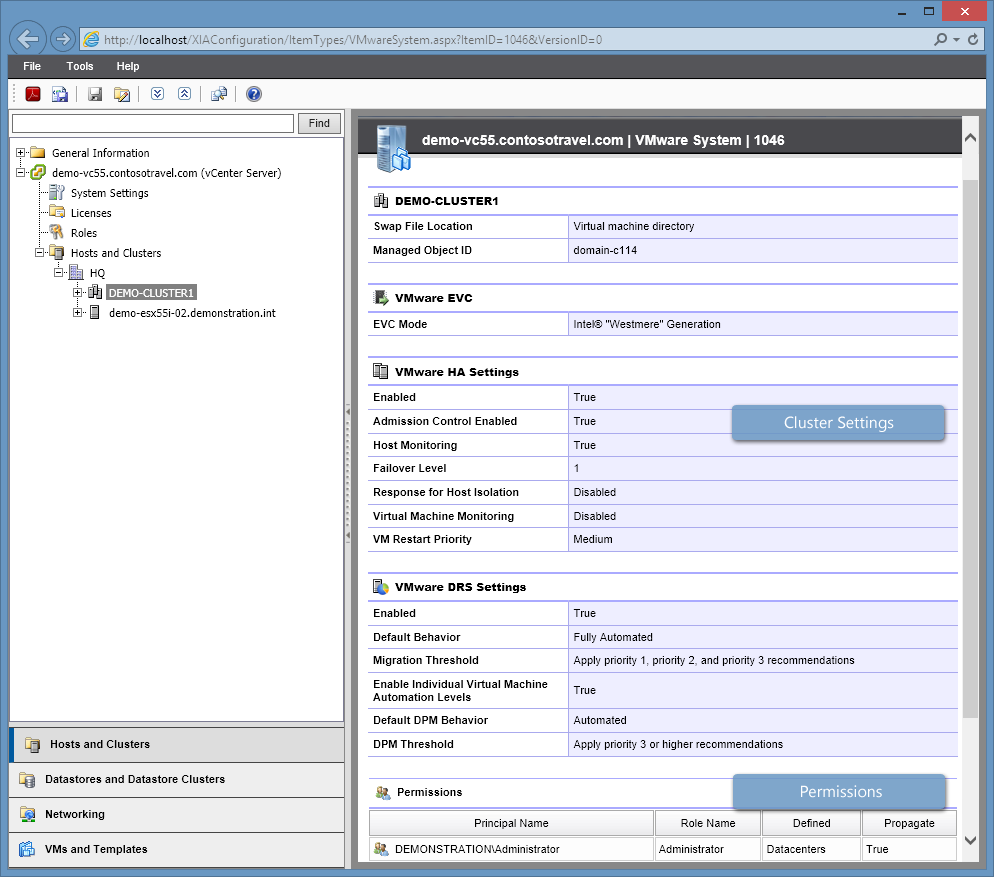This screenshot has width=994, height=877.
Task: Expand all sections using double-up chevron icon
Action: click(184, 93)
